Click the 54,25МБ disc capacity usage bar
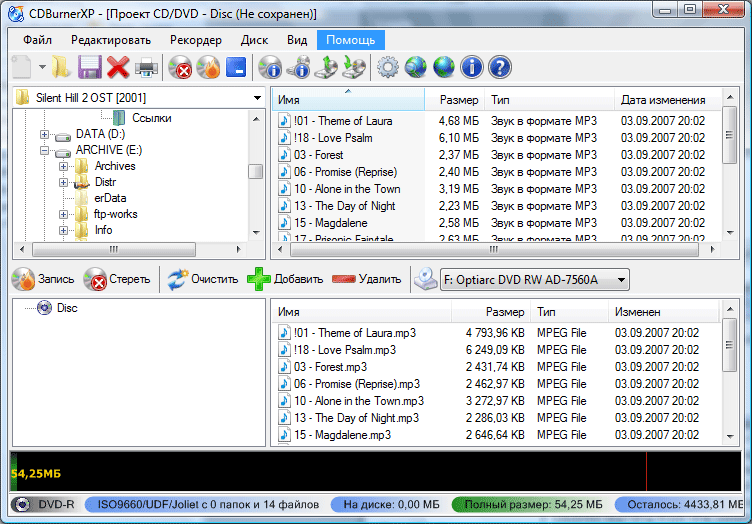 pyautogui.click(x=376, y=472)
